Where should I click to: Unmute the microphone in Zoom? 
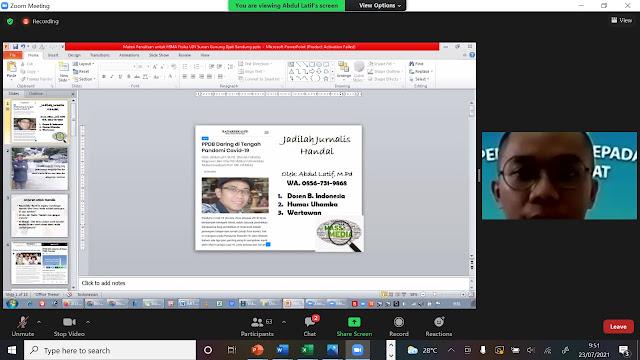click(x=23, y=326)
